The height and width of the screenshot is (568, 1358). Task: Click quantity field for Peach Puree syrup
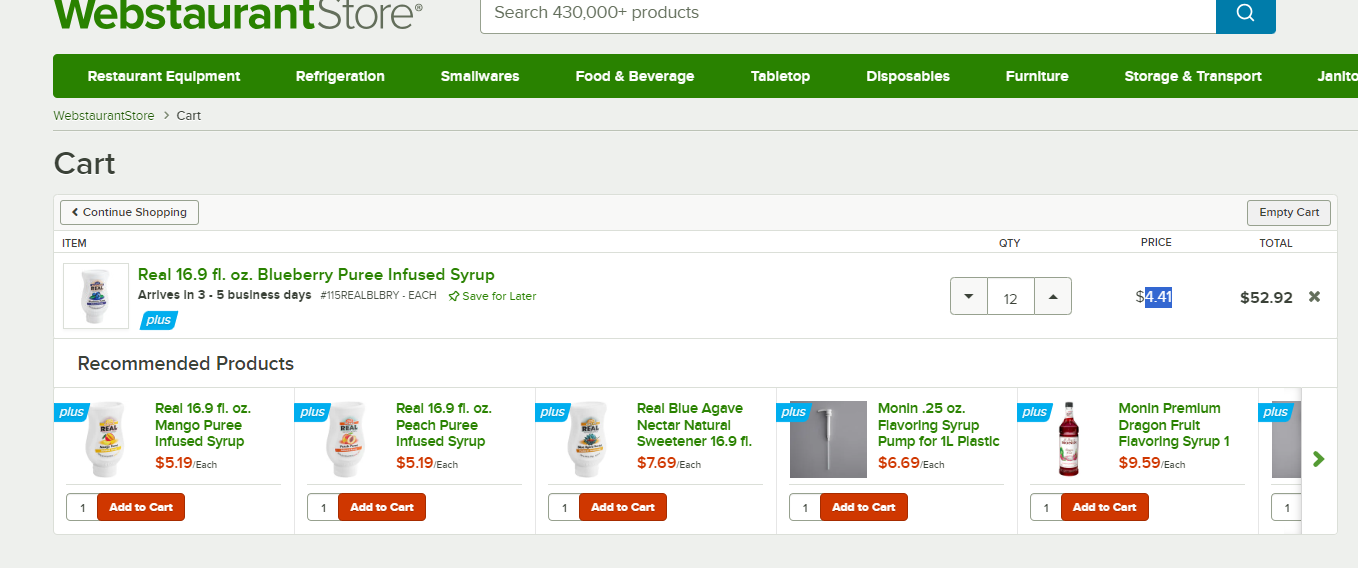click(x=323, y=507)
